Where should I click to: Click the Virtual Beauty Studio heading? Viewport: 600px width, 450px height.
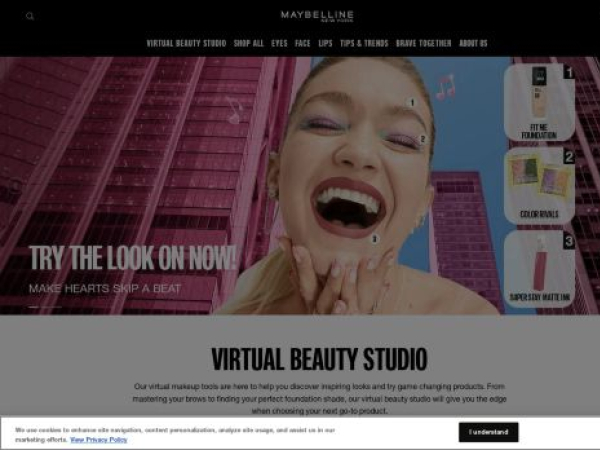319,359
